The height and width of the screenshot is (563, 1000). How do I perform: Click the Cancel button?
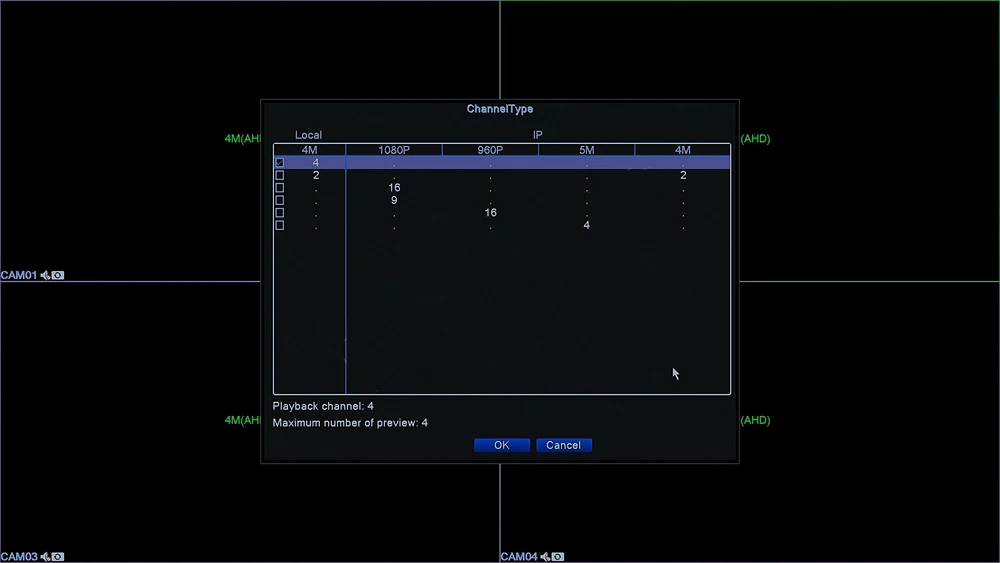click(x=564, y=445)
